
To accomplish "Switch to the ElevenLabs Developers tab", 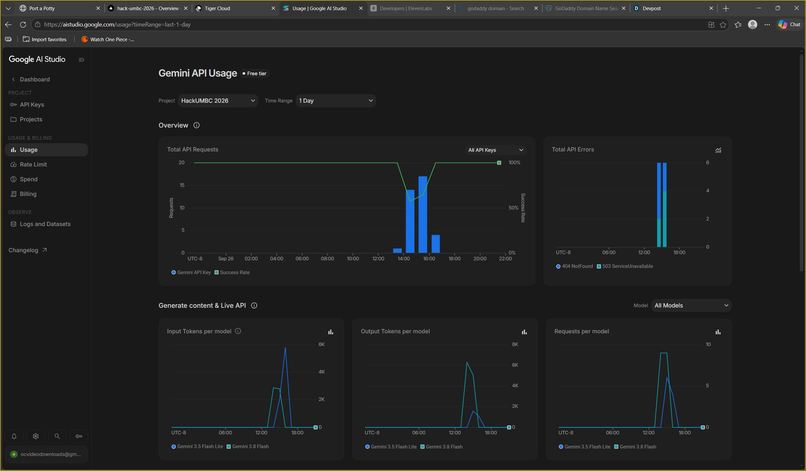I will pos(410,8).
